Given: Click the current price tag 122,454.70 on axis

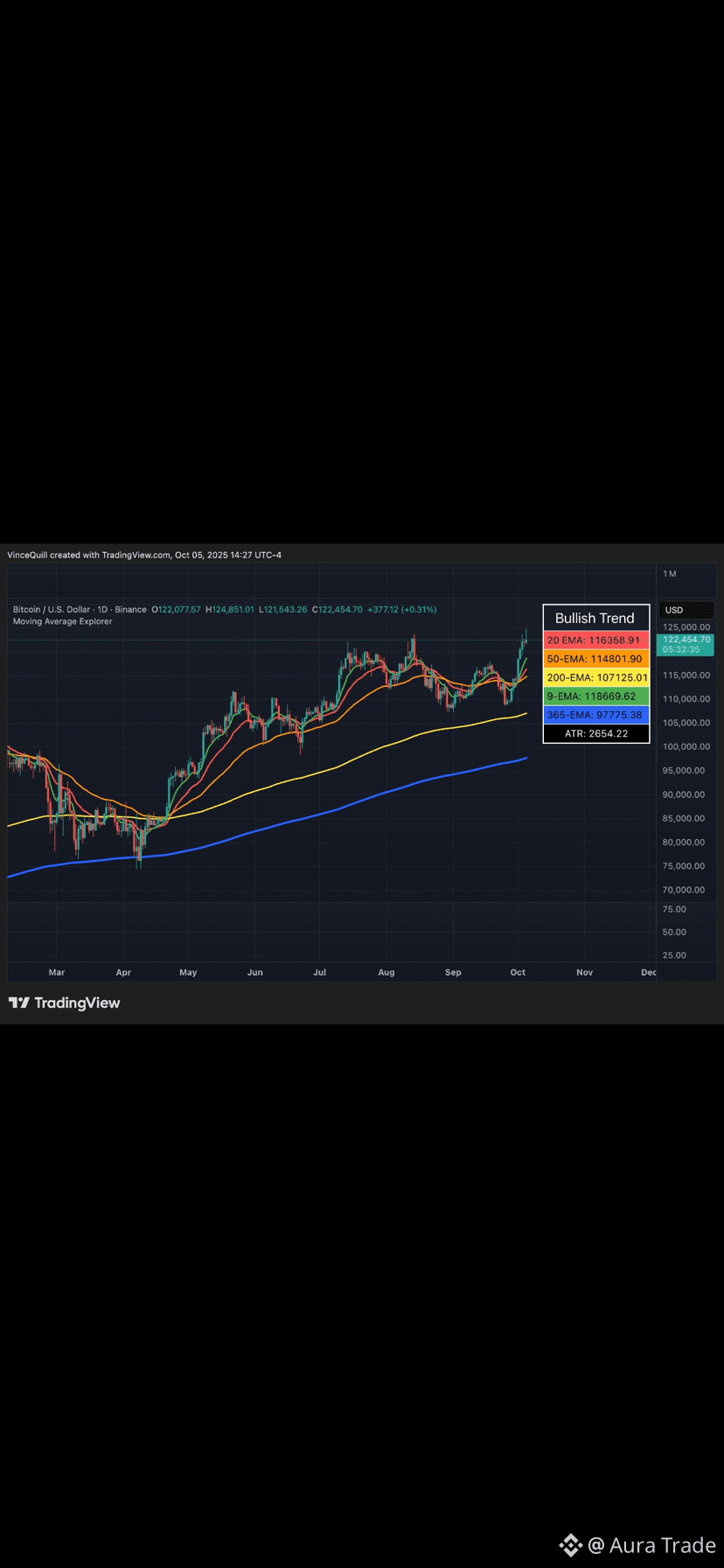Looking at the screenshot, I should tap(686, 644).
